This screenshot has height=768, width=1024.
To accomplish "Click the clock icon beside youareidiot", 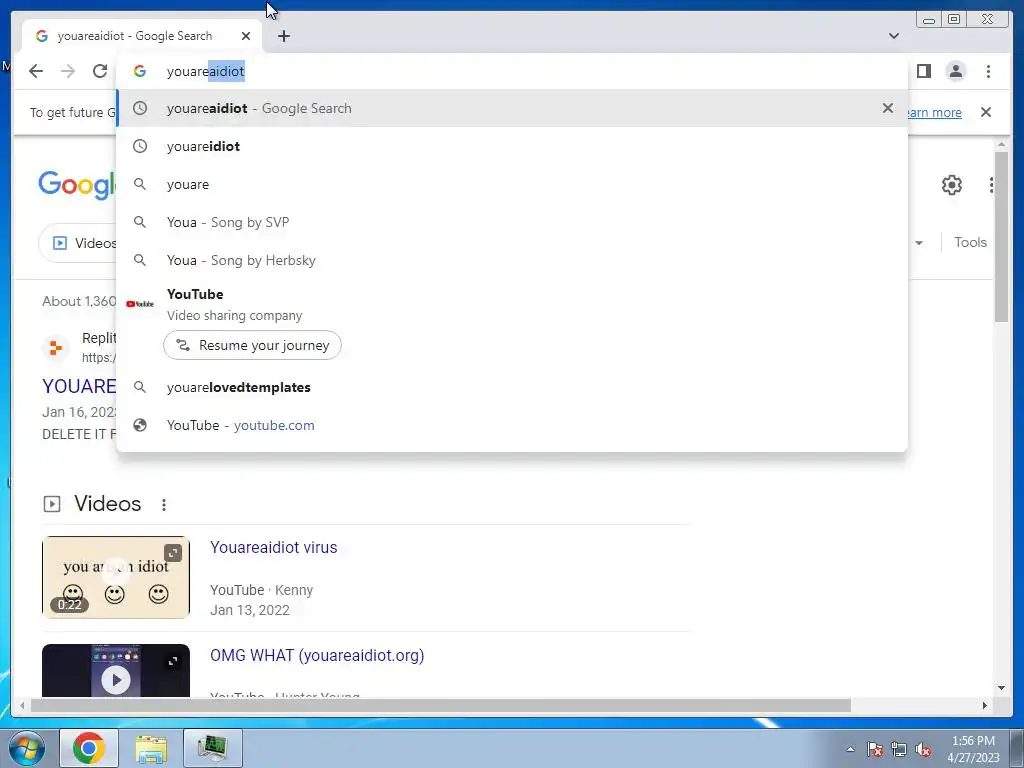I will 140,146.
